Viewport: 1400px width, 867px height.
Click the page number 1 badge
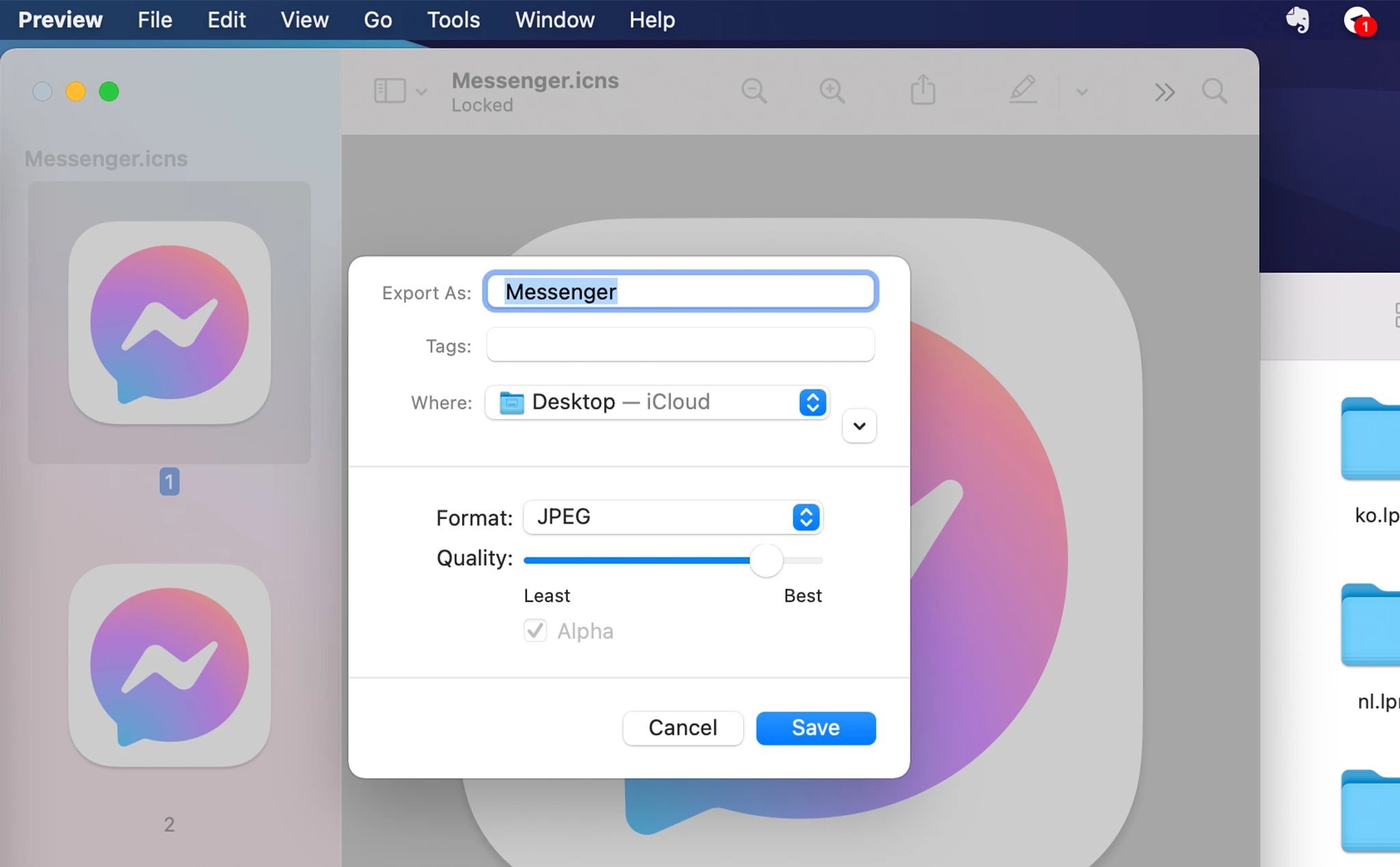[x=170, y=481]
